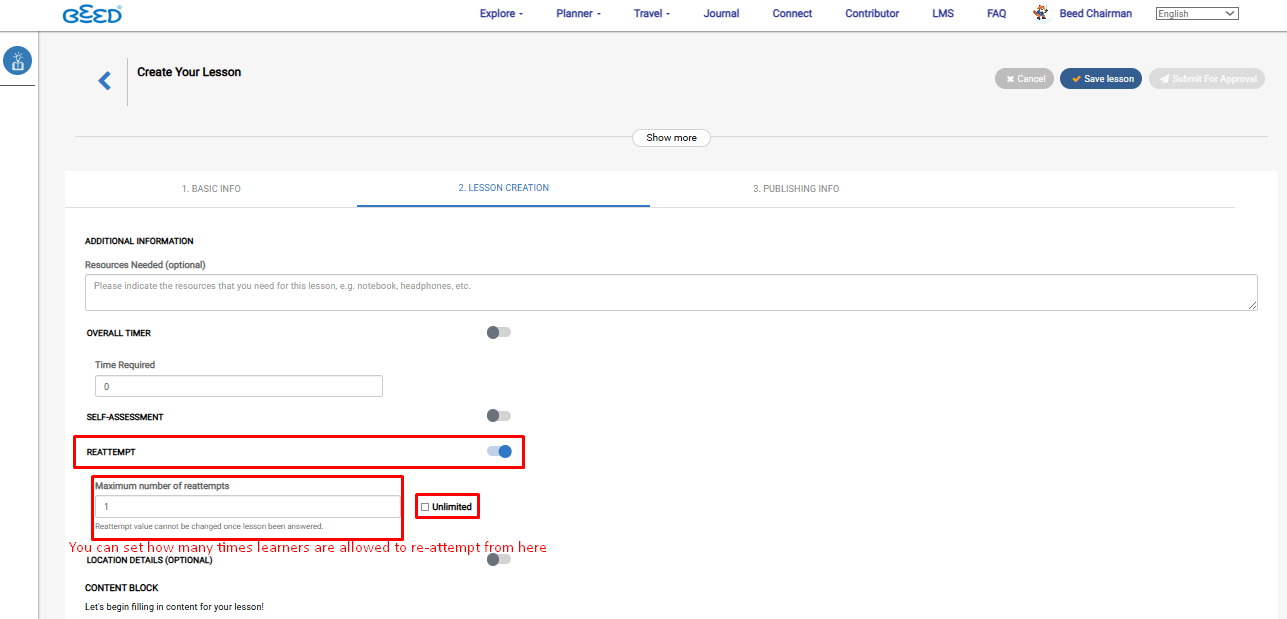Open the lightbulb sidebar icon
The width and height of the screenshot is (1287, 619).
coord(18,61)
